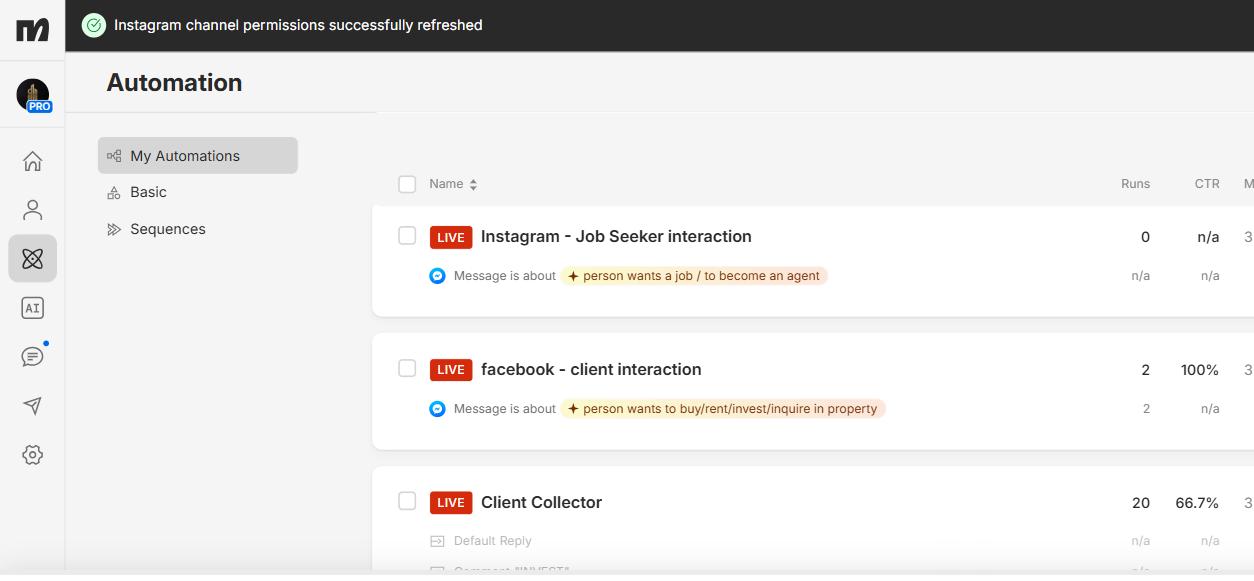Open the PRO account avatar
The width and height of the screenshot is (1254, 581).
coord(33,95)
